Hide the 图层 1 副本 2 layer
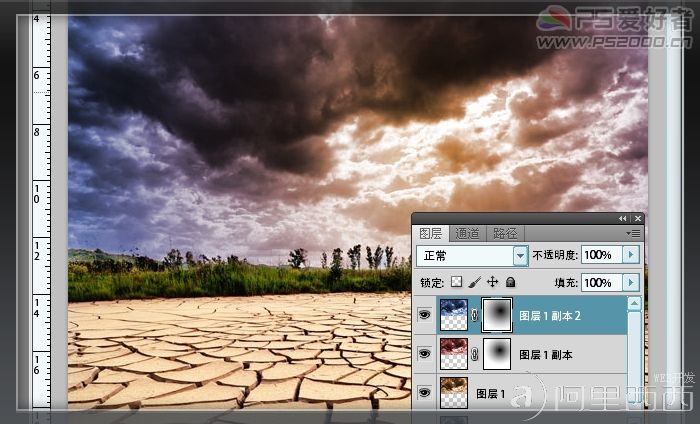Screen dimensions: 700x424 [424, 315]
